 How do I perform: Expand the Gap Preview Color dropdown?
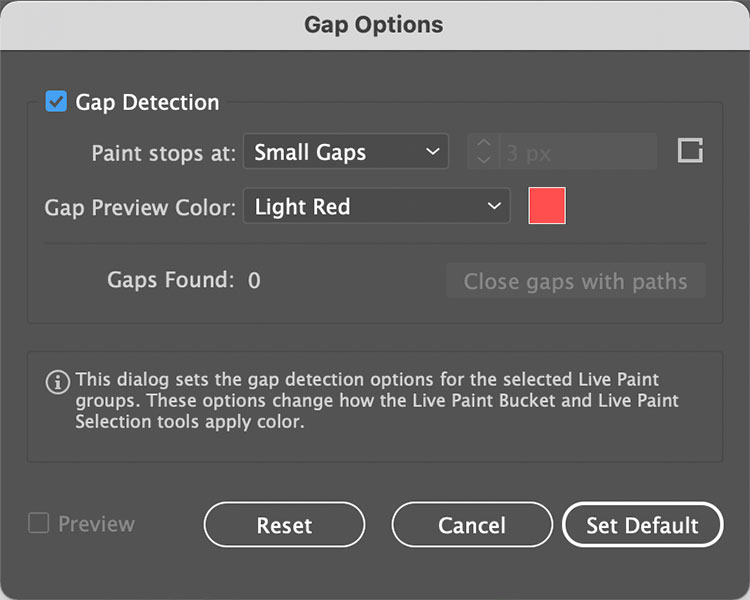(376, 207)
